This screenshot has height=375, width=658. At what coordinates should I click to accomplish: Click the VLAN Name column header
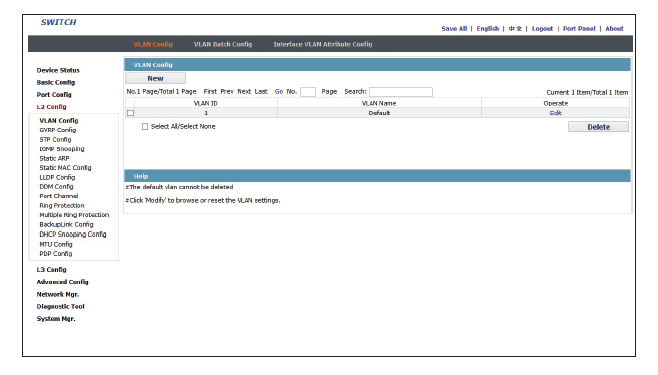pos(379,103)
